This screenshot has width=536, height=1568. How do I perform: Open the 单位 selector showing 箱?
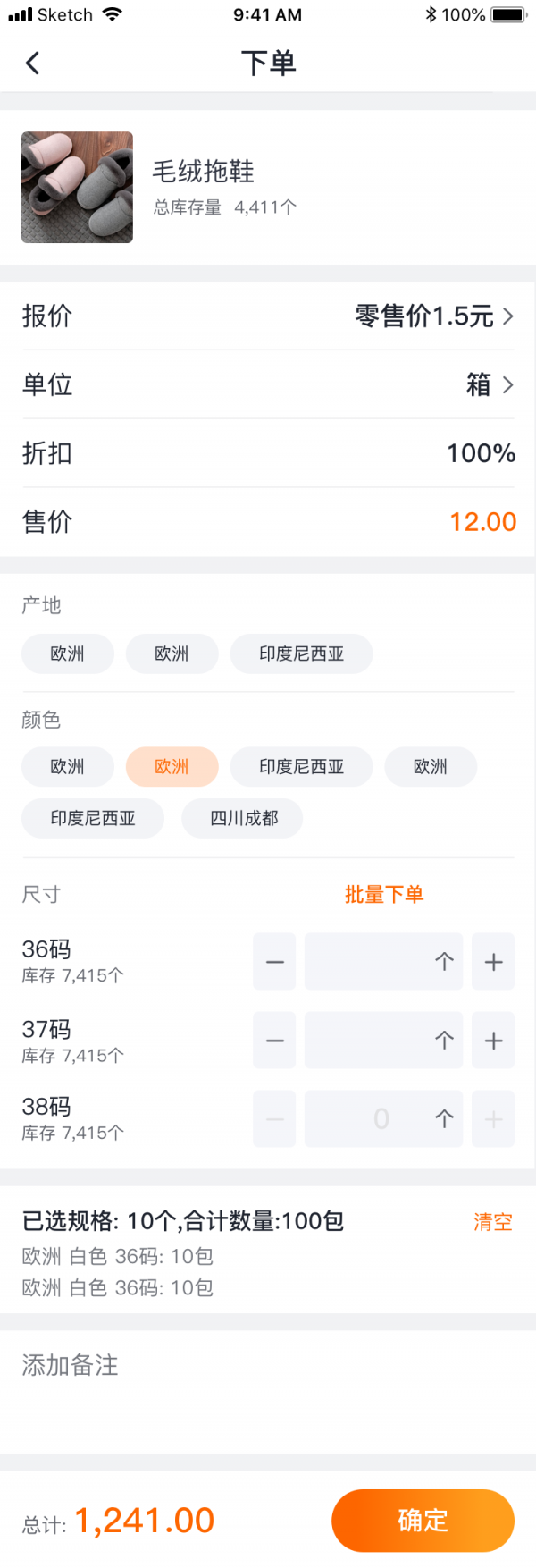pos(507,384)
